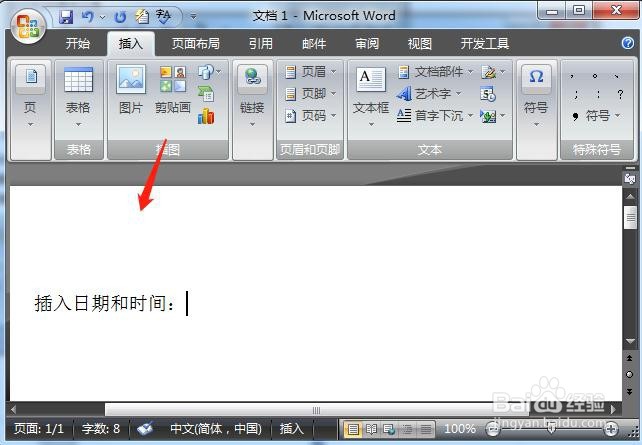
Task: Insert the Chinese period 。 special symbol
Action: [x=595, y=76]
